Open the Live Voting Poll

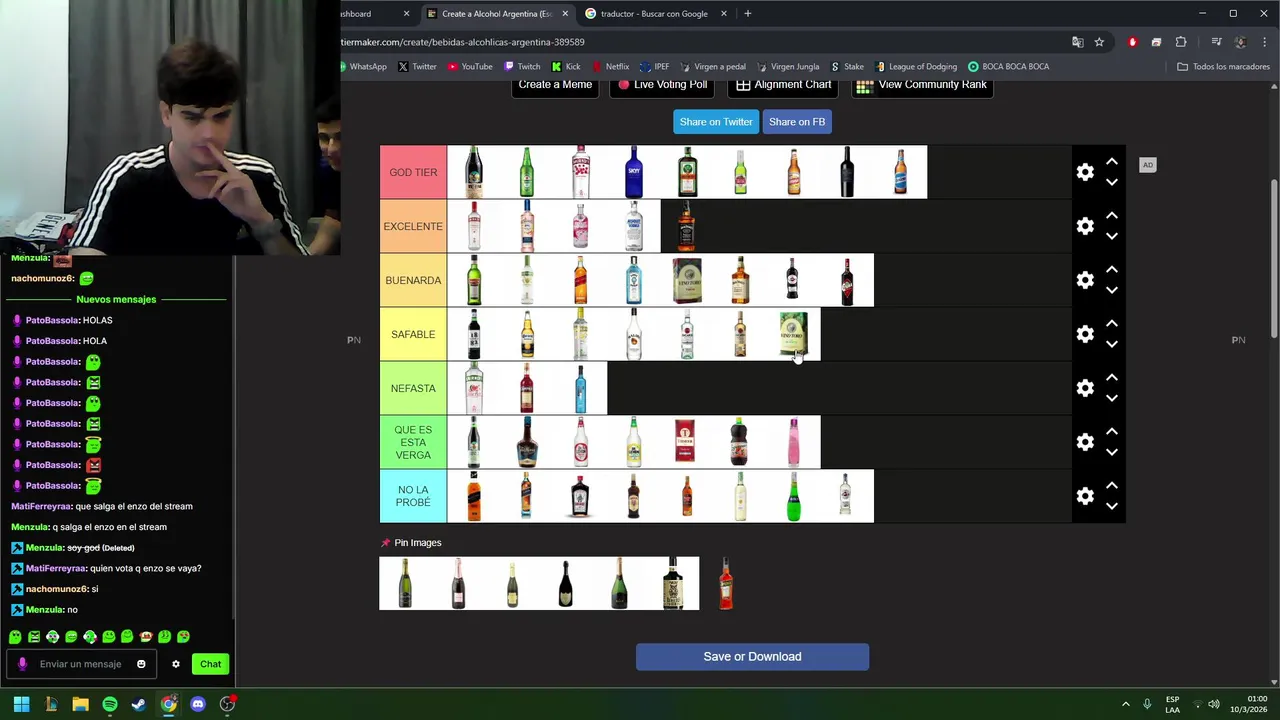point(662,85)
